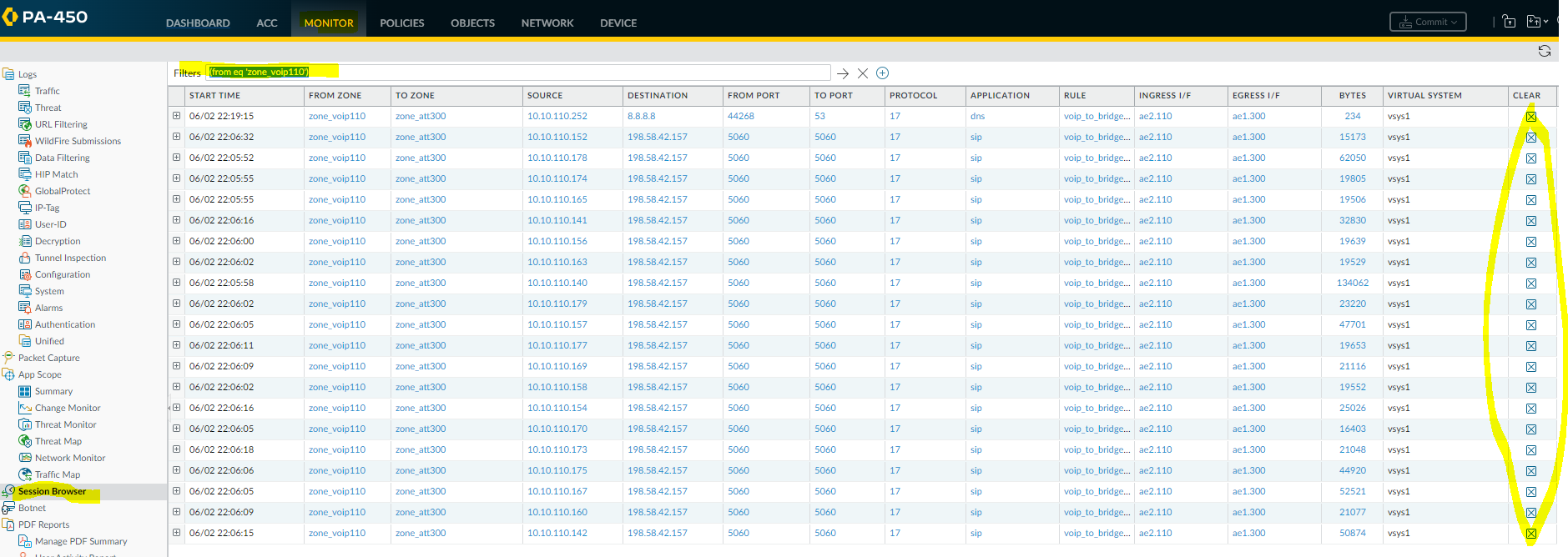Open Configuration logs
Viewport: 1568px width, 557px height.
pos(62,274)
